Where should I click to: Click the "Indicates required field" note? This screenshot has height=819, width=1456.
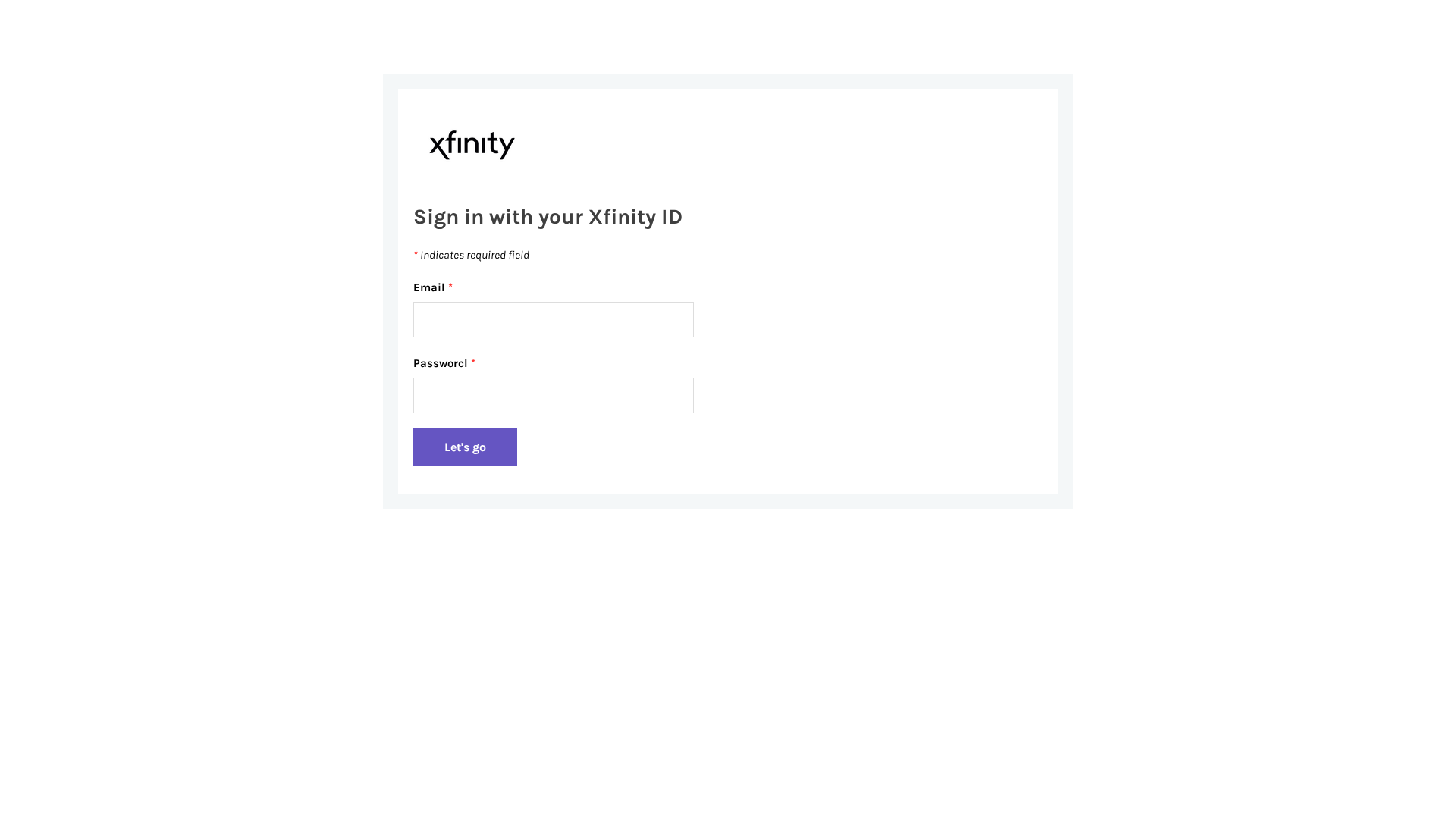pyautogui.click(x=474, y=255)
